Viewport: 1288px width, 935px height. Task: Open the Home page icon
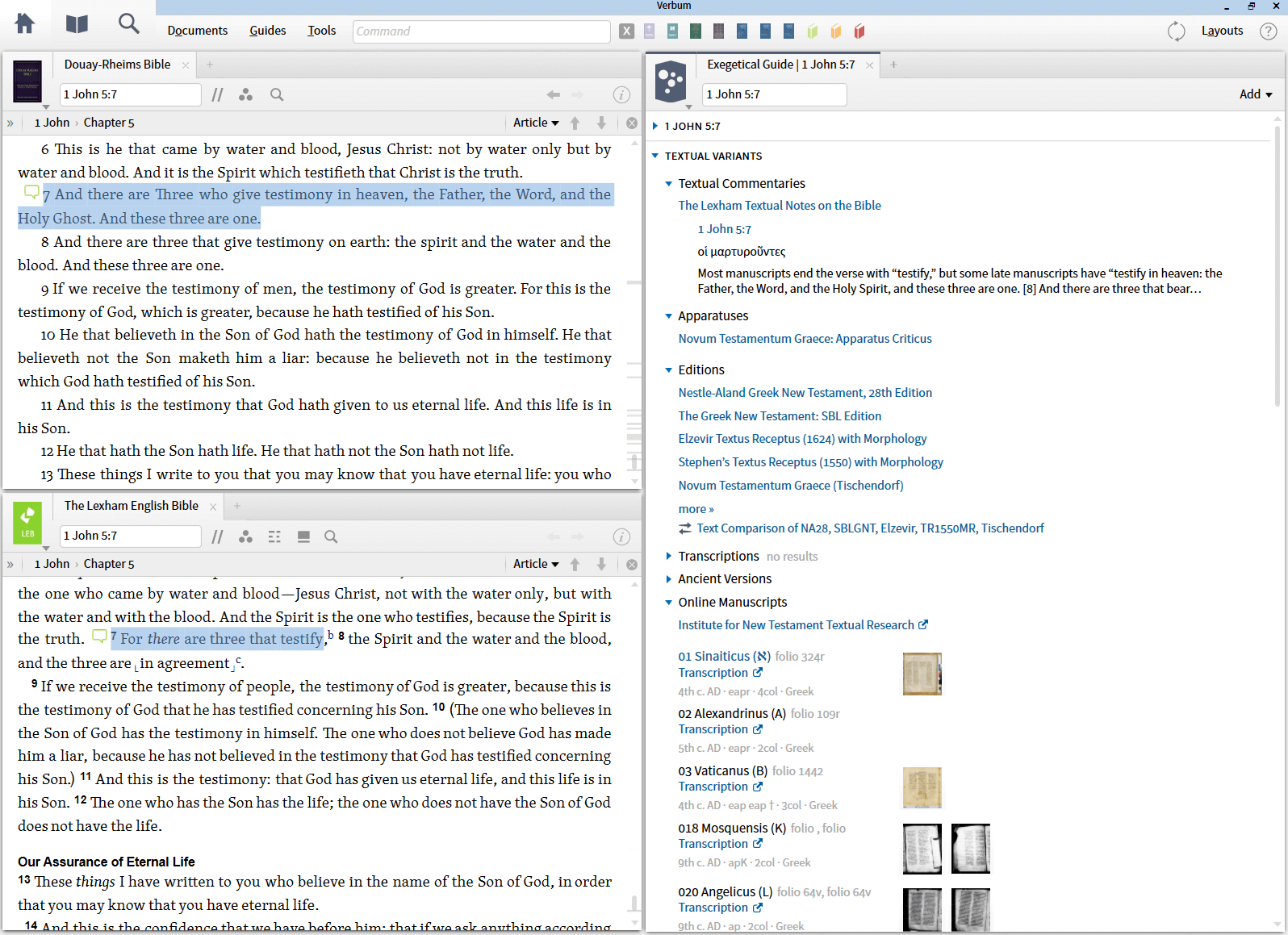25,24
